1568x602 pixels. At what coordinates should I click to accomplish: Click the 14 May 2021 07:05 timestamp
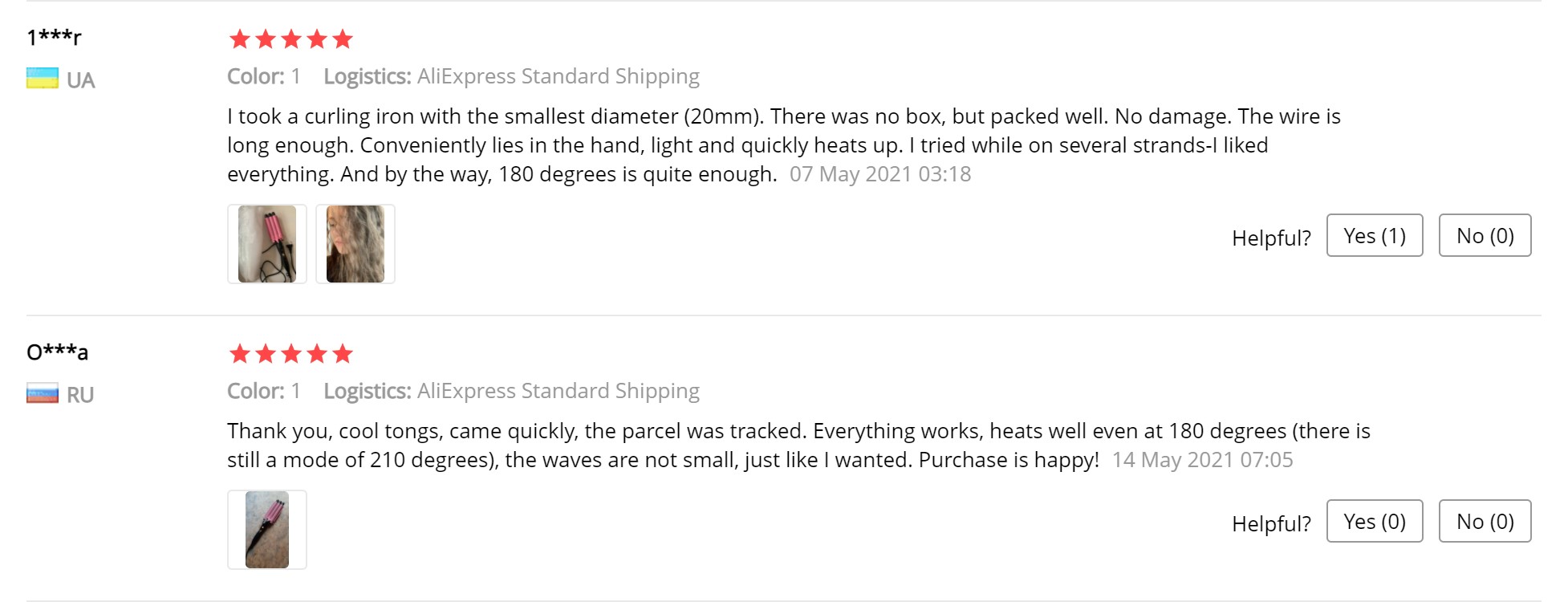pos(1202,460)
